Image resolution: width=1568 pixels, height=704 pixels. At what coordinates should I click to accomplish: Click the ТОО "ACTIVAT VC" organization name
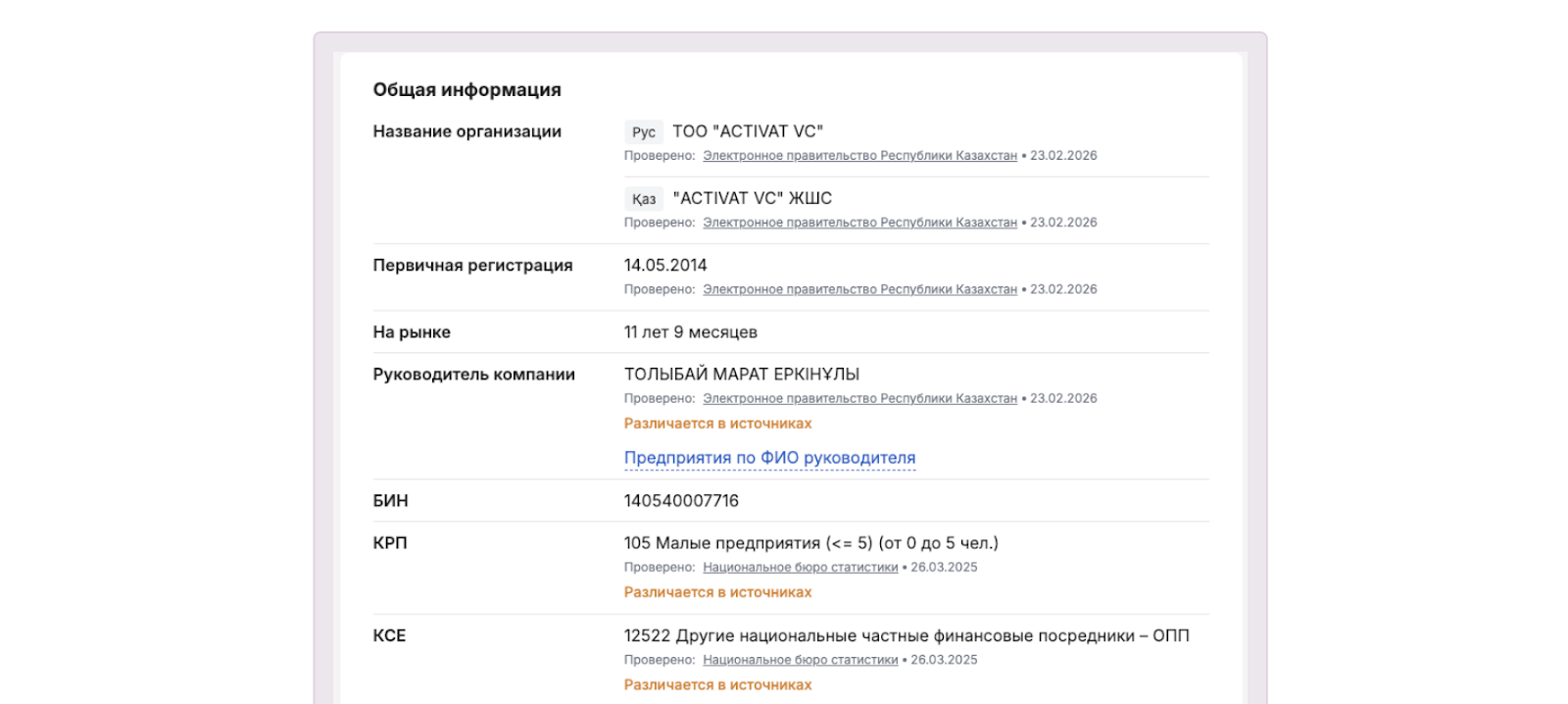pyautogui.click(x=747, y=131)
